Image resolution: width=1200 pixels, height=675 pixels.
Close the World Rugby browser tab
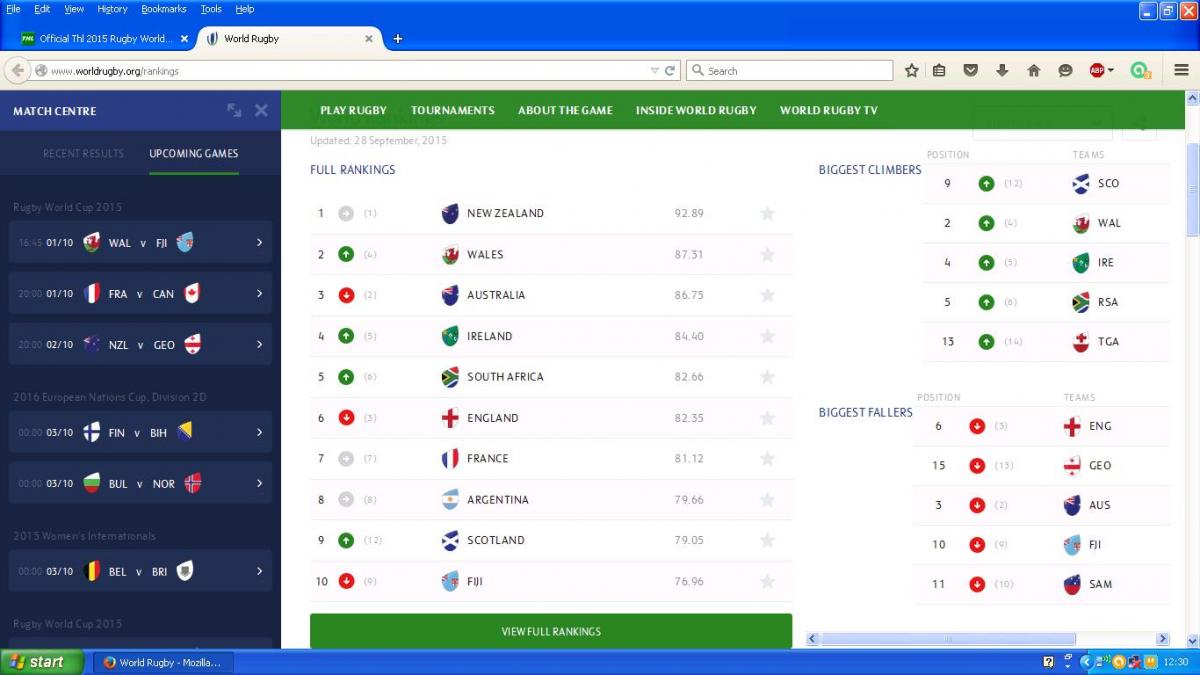pos(368,39)
